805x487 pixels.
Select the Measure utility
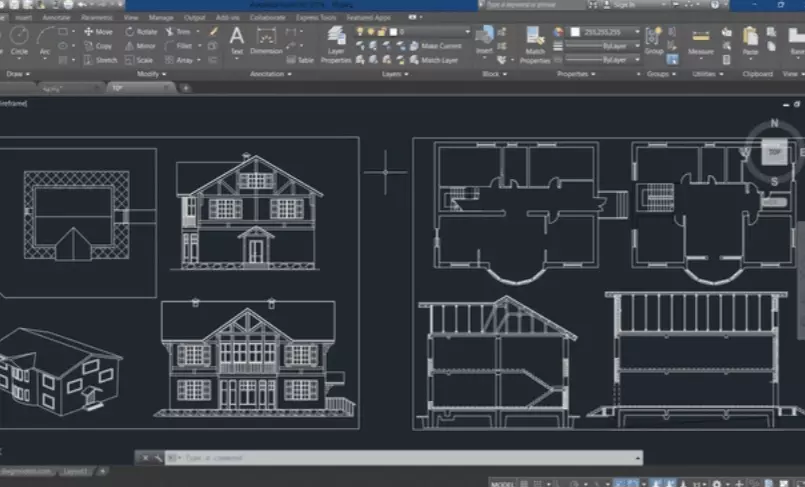click(x=701, y=41)
